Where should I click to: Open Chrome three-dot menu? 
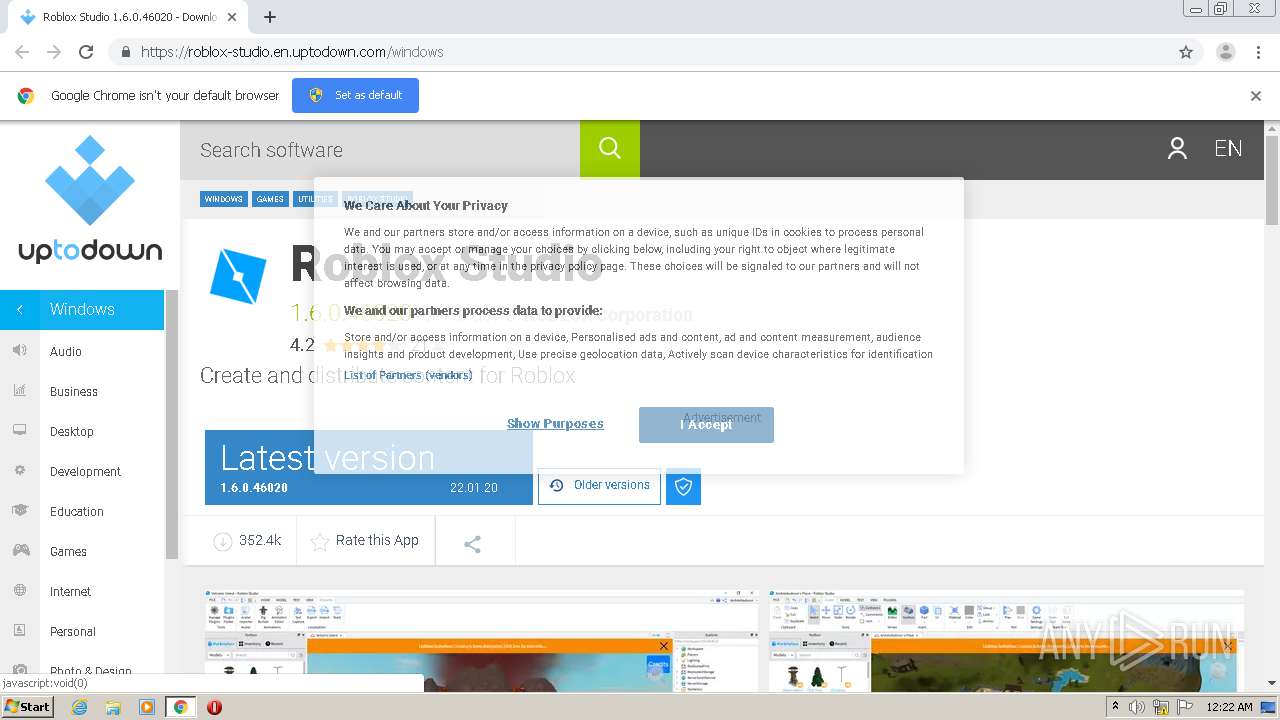pos(1259,52)
